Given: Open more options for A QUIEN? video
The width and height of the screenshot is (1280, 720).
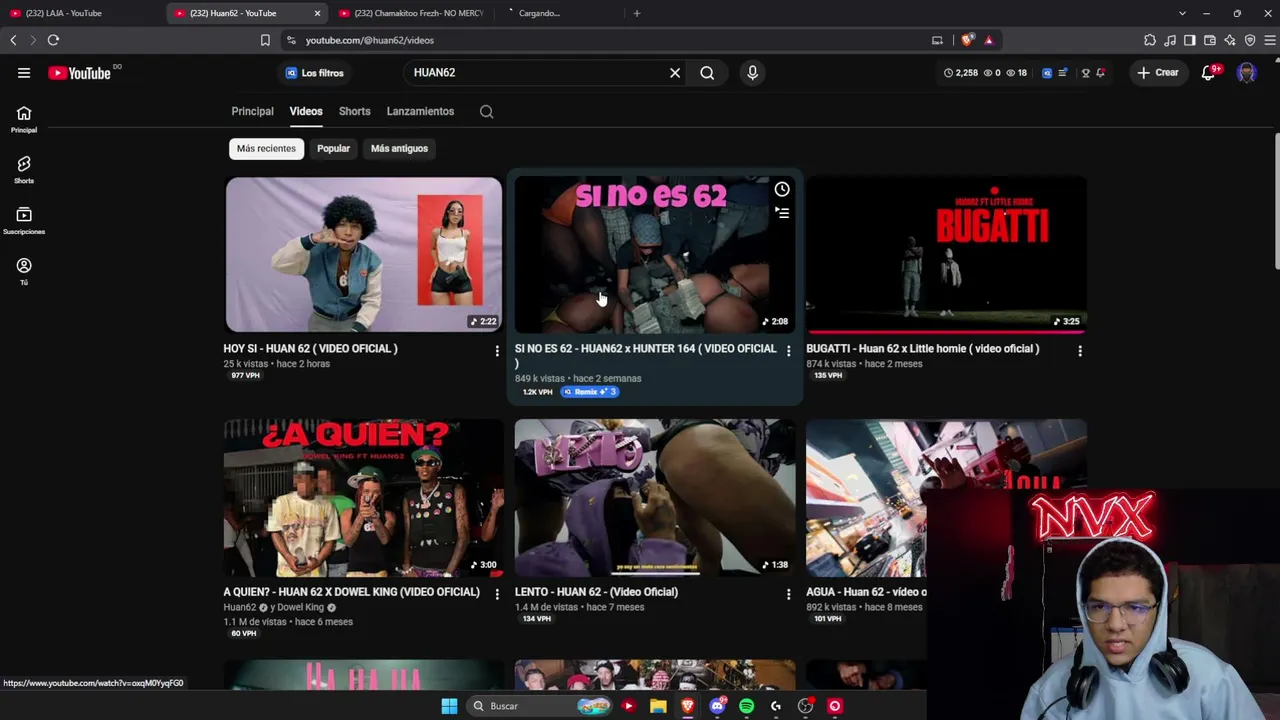Looking at the screenshot, I should coord(497,594).
